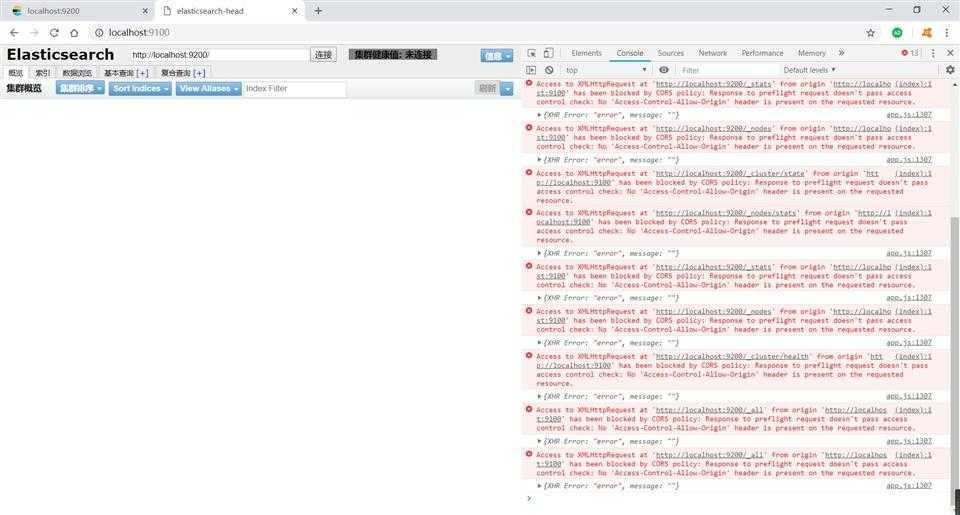960x515 pixels.
Task: Open Console settings gear icon
Action: pos(950,70)
